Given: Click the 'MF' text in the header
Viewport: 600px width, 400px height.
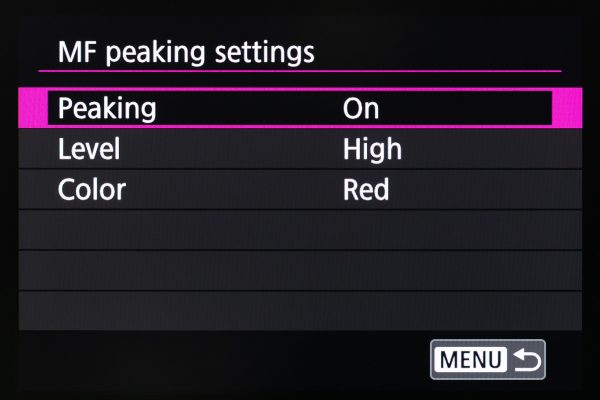Looking at the screenshot, I should pyautogui.click(x=77, y=52).
